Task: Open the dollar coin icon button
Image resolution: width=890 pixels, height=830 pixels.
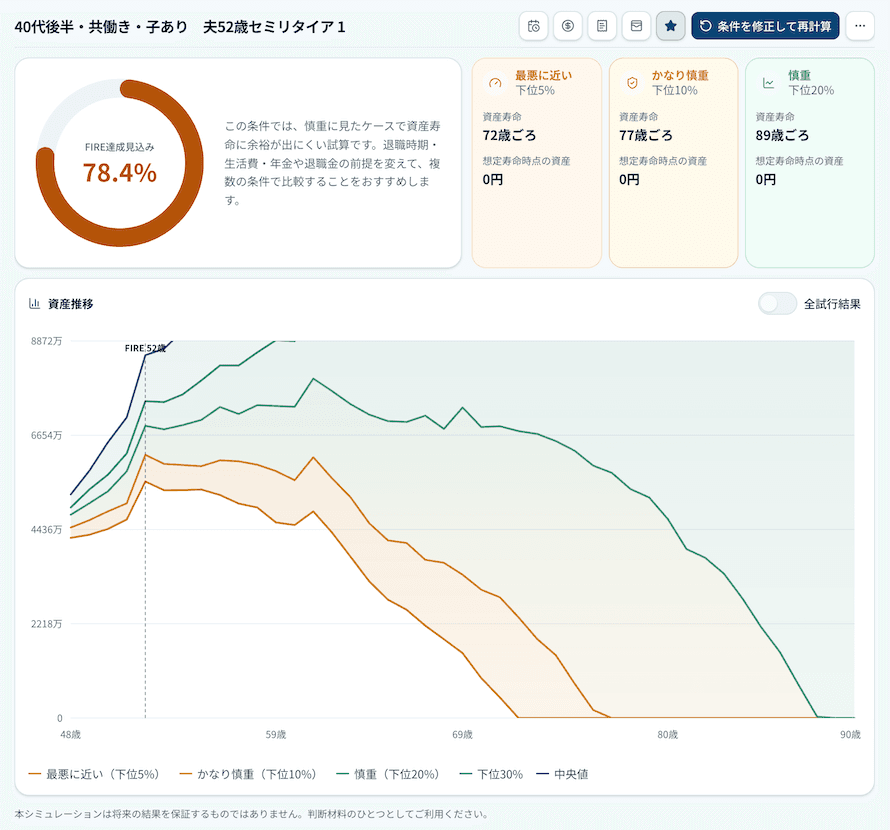Action: coord(568,26)
